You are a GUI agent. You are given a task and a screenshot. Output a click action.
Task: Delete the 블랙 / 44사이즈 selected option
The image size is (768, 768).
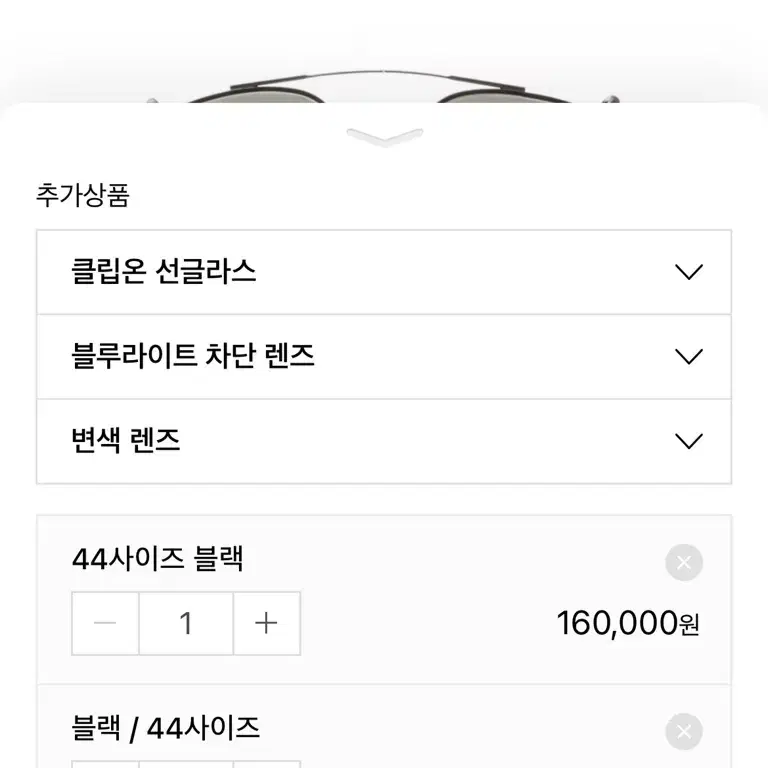(x=684, y=731)
